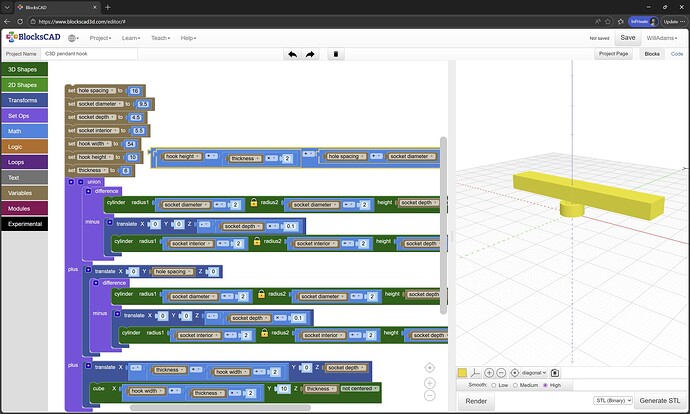690x414 pixels.
Task: Click the Render button
Action: coord(476,401)
